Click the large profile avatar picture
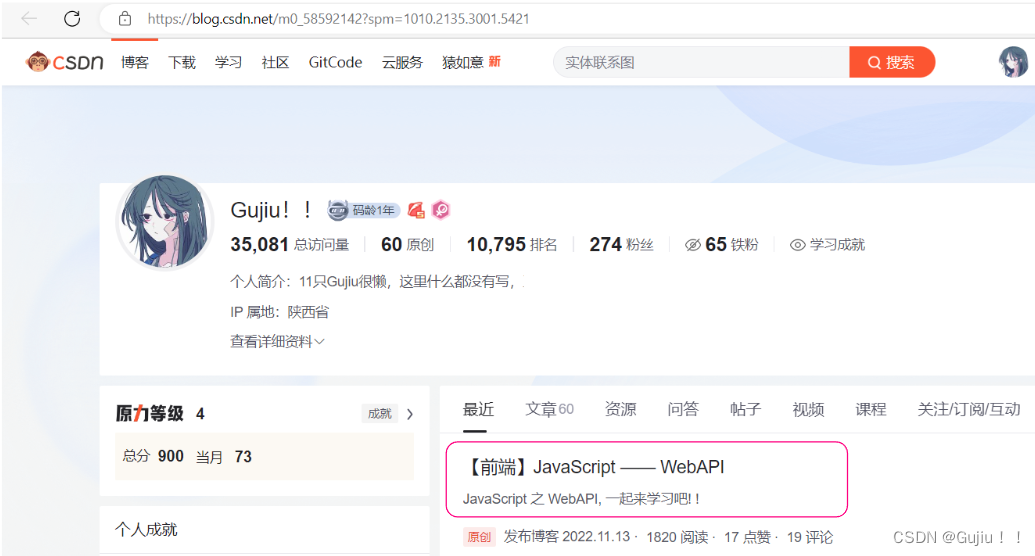 pyautogui.click(x=165, y=222)
